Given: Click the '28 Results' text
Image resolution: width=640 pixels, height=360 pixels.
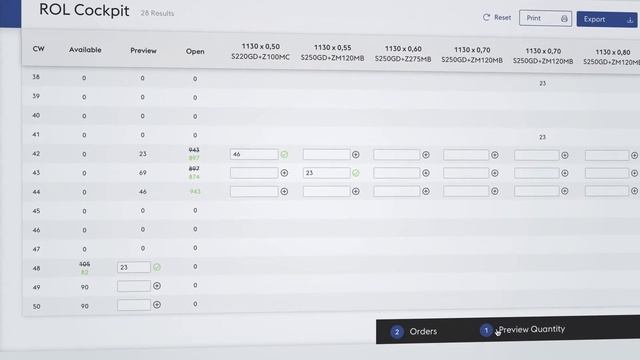Looking at the screenshot, I should 157,13.
